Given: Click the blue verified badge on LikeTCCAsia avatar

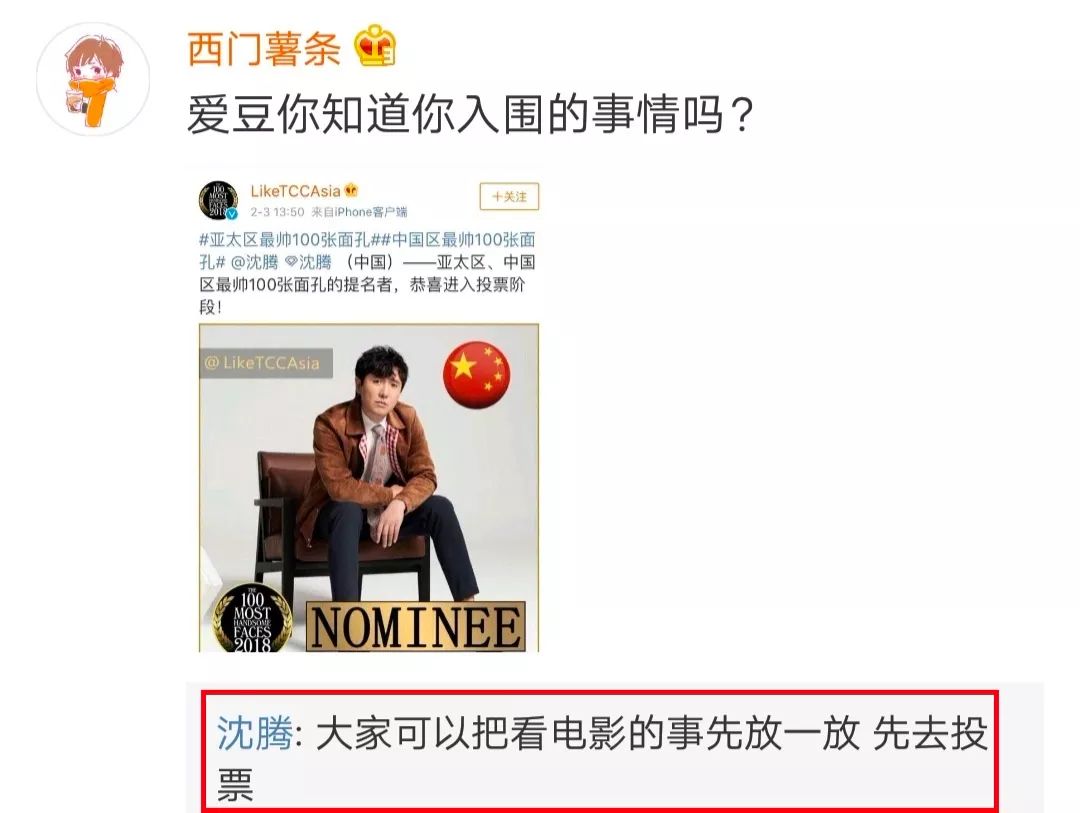Looking at the screenshot, I should (231, 214).
